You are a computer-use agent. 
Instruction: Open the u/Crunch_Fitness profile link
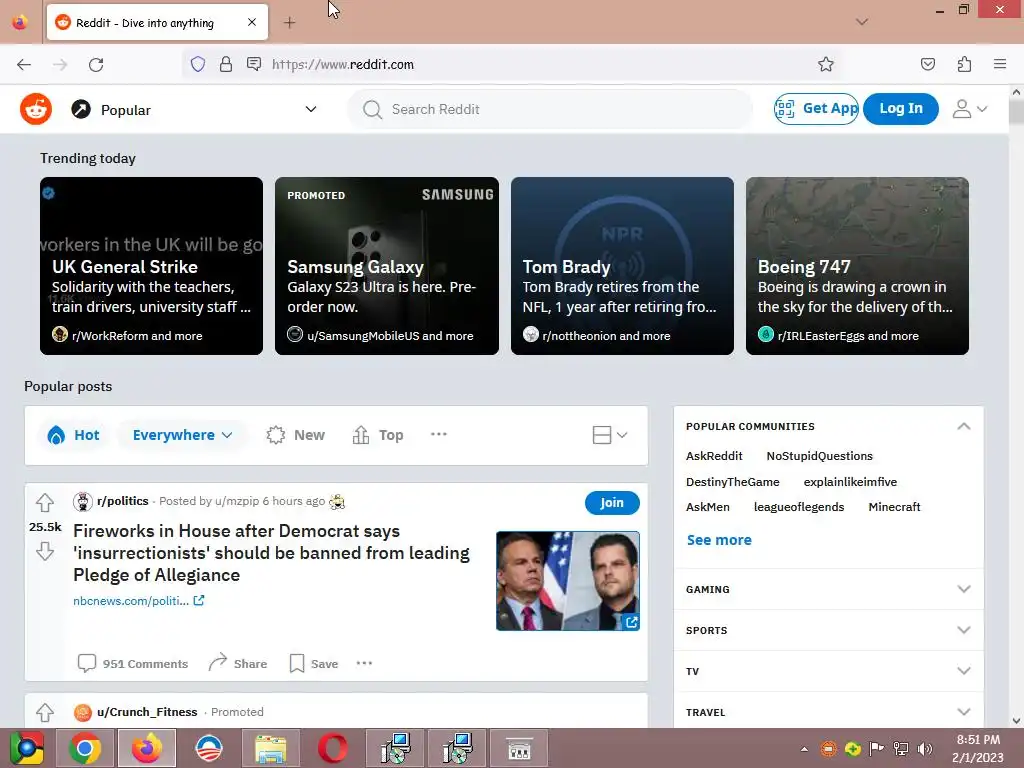pos(147,712)
